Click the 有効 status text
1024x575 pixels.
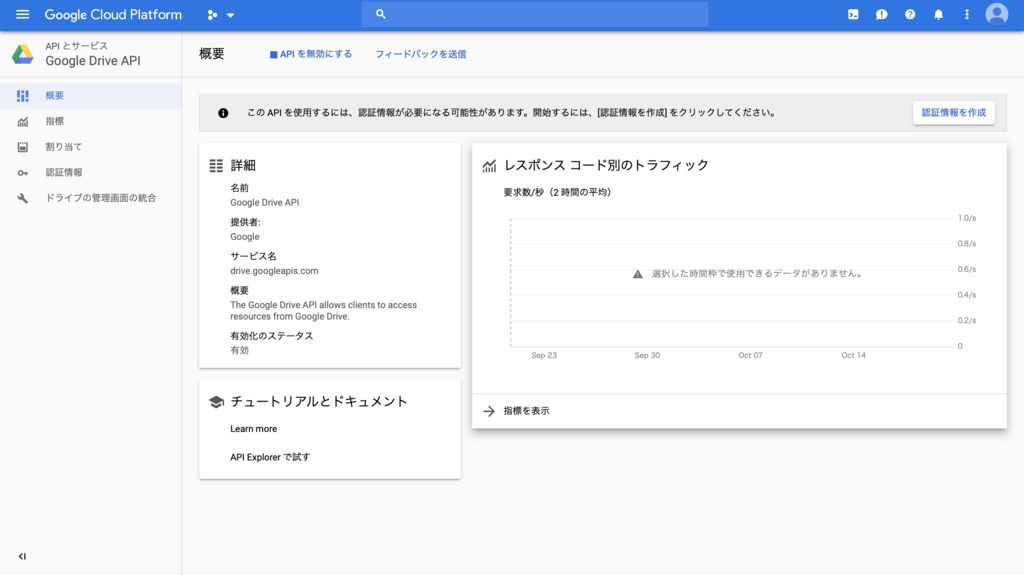(240, 350)
